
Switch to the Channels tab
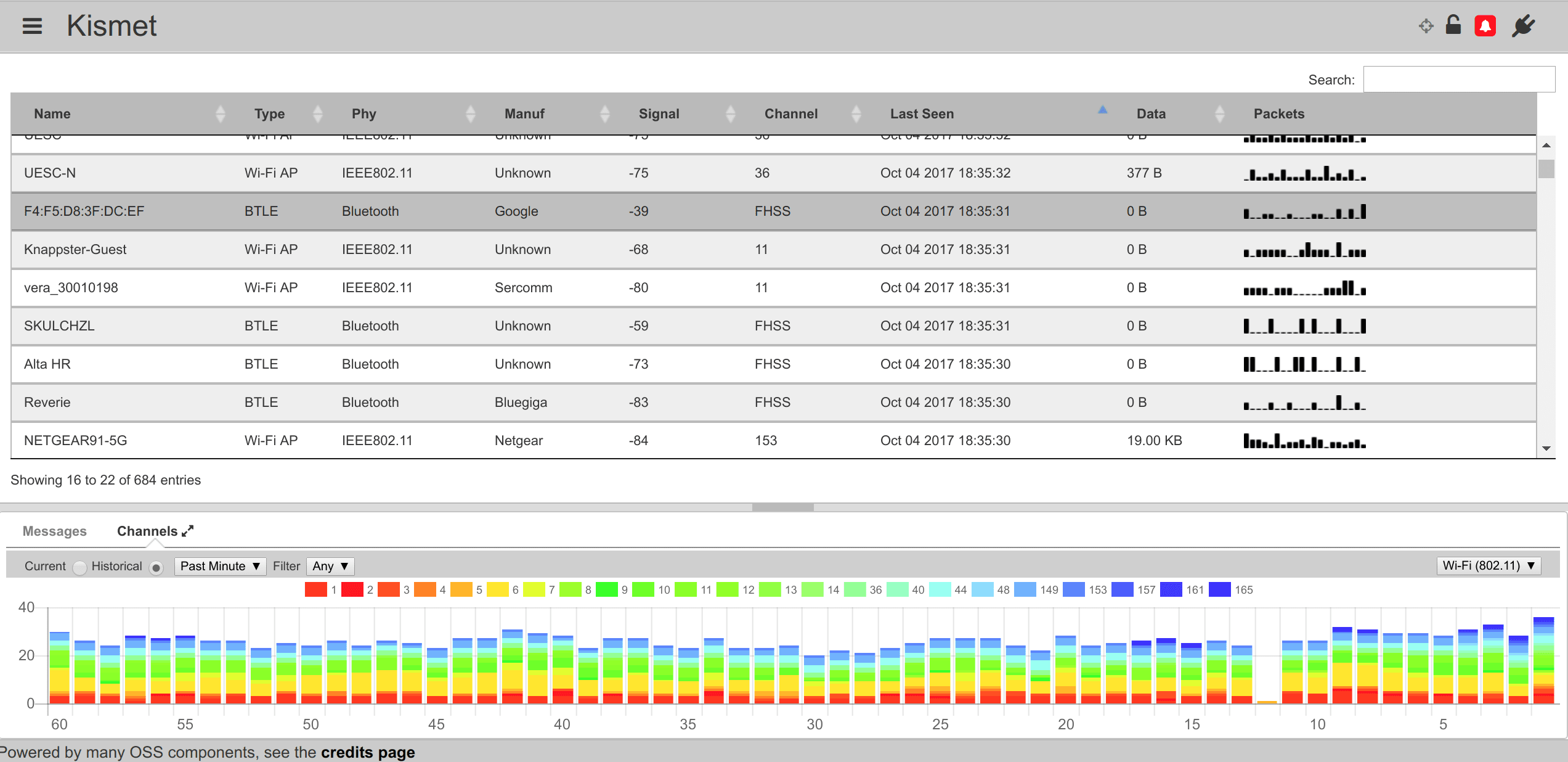(x=147, y=531)
